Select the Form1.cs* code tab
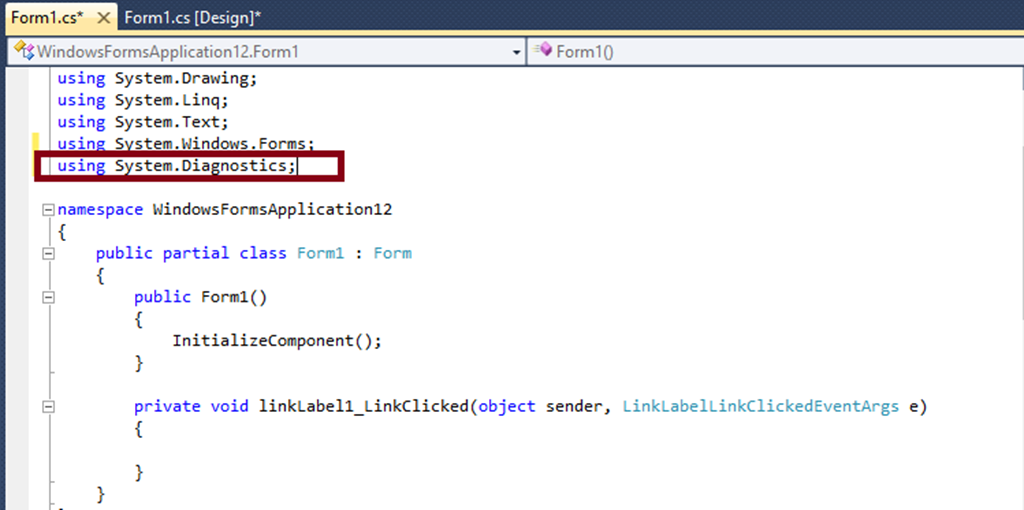This screenshot has height=510, width=1024. point(46,19)
